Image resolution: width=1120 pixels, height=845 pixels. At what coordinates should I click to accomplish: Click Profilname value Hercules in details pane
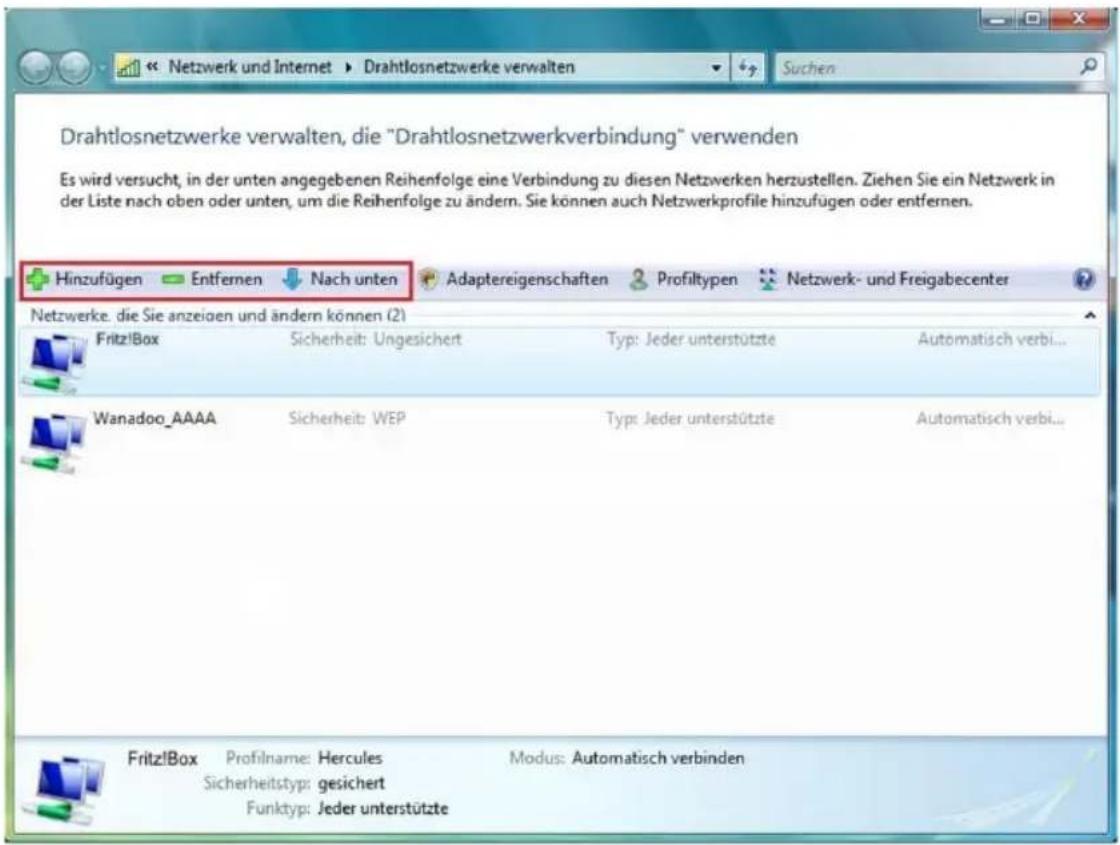[x=350, y=758]
